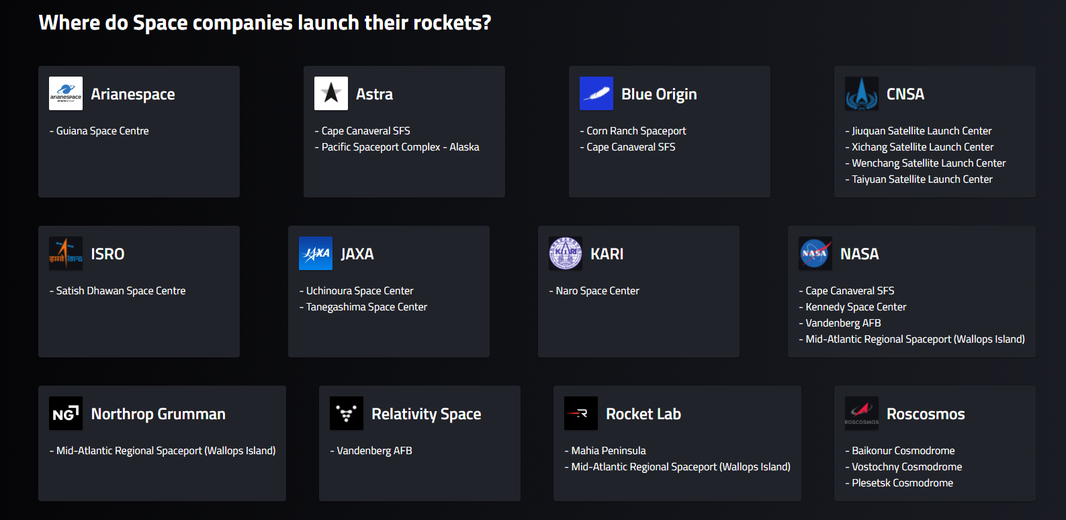The height and width of the screenshot is (520, 1066).
Task: Click the Northrop Grumman NG logo
Action: 66,413
